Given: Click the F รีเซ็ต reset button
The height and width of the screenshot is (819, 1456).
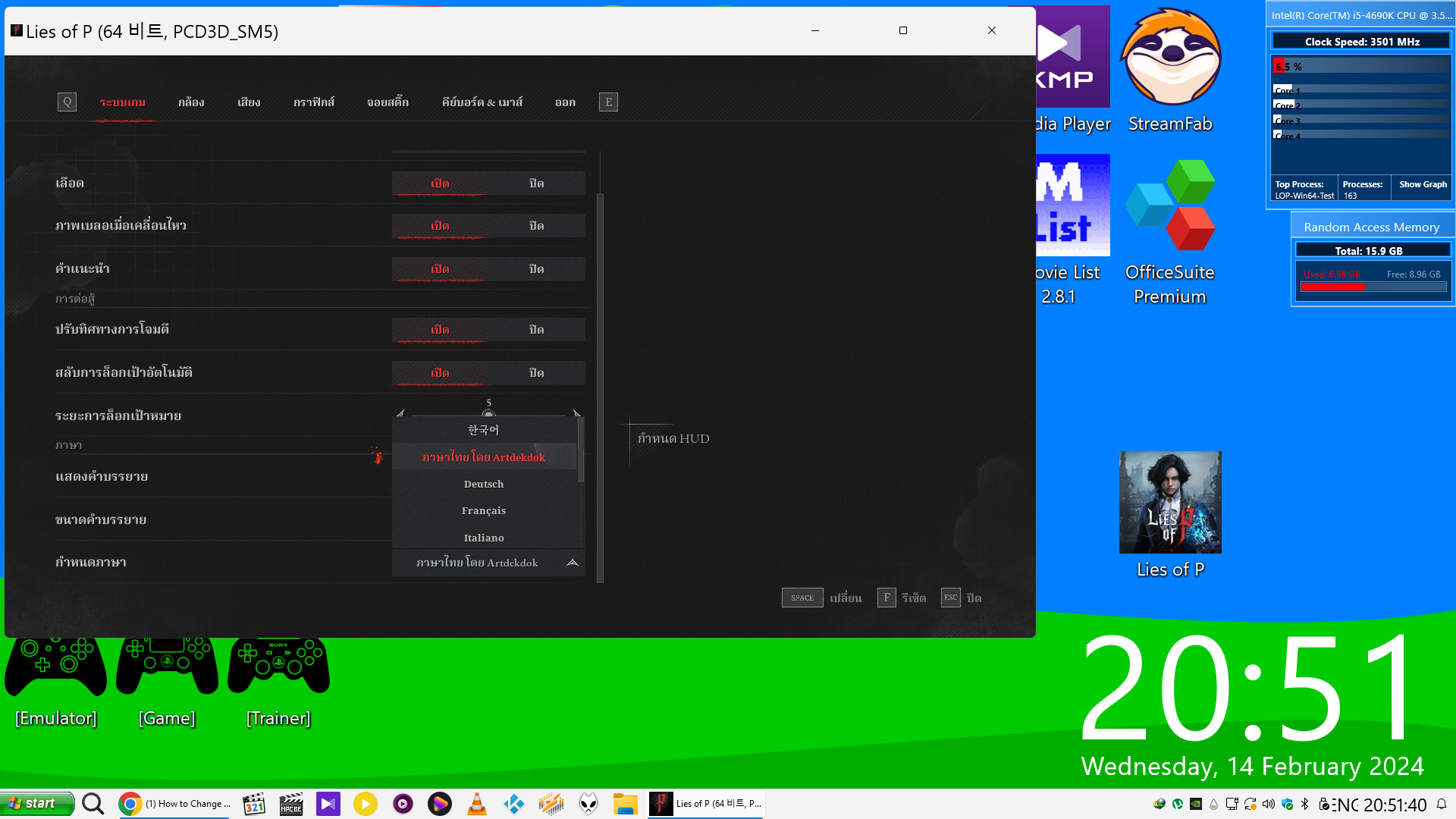Looking at the screenshot, I should tap(902, 598).
